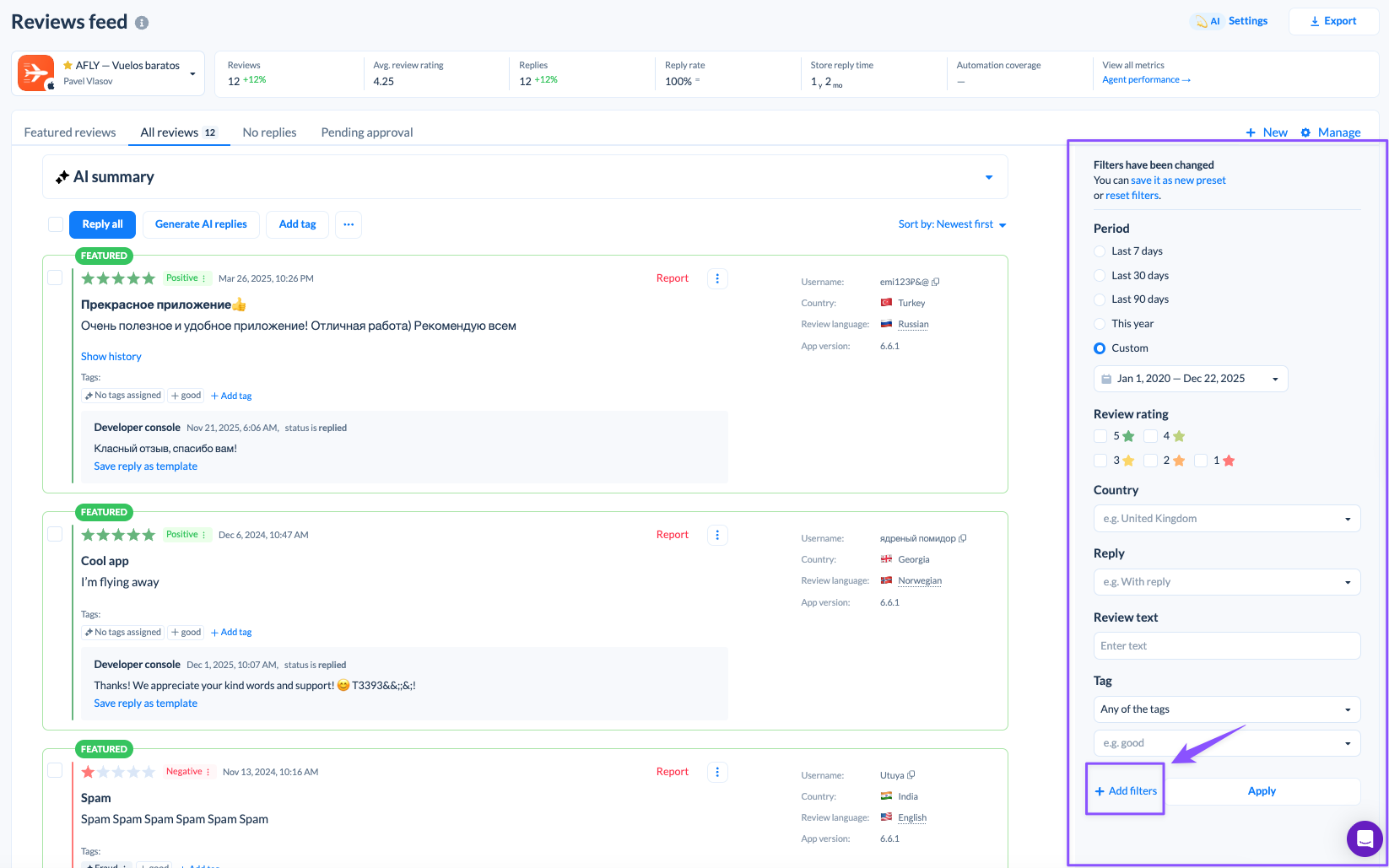Click the Export button
Viewport: 1389px width, 868px height.
coord(1332,21)
